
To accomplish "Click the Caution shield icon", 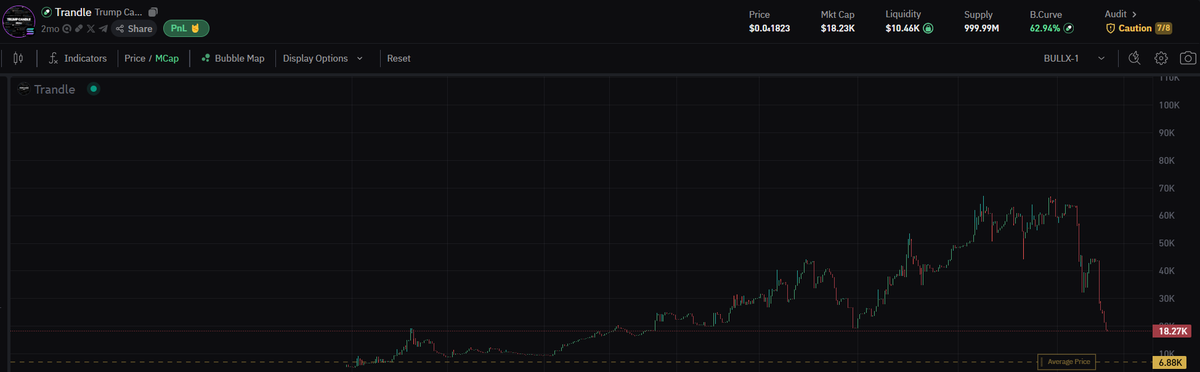I will pos(1110,29).
